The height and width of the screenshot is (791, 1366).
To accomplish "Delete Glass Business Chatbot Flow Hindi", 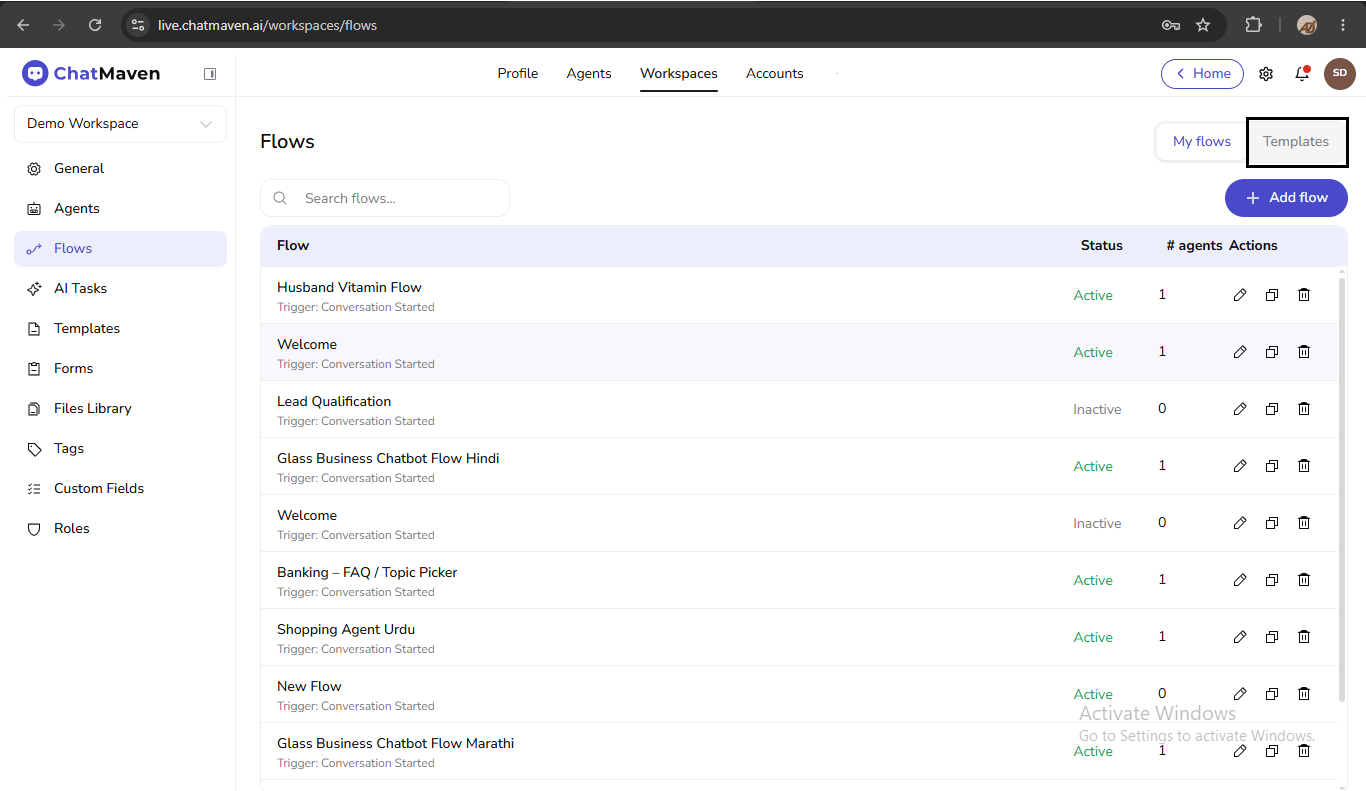I will point(1304,466).
